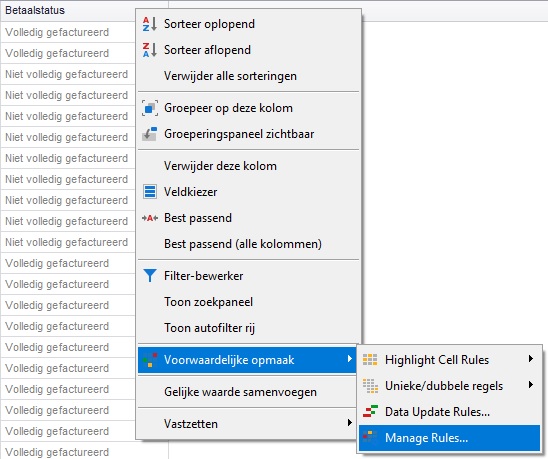Click the A-Z sort ascending icon
Screen dimensions: 548x459
point(150,24)
